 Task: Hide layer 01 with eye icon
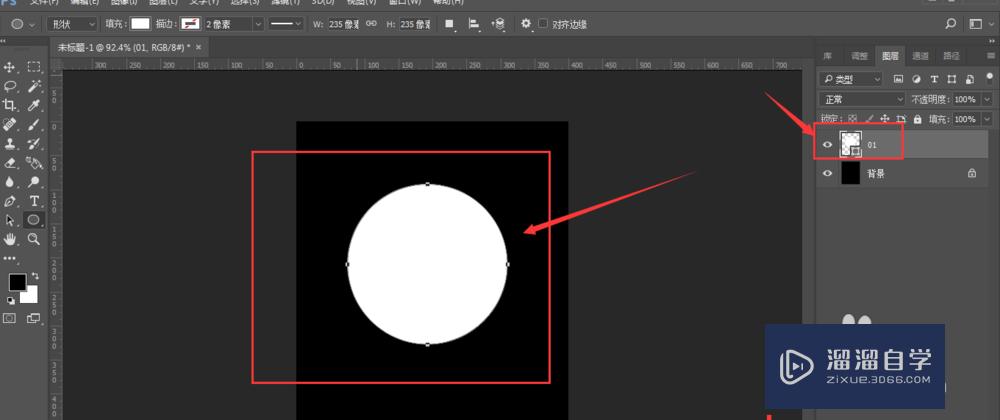[827, 145]
